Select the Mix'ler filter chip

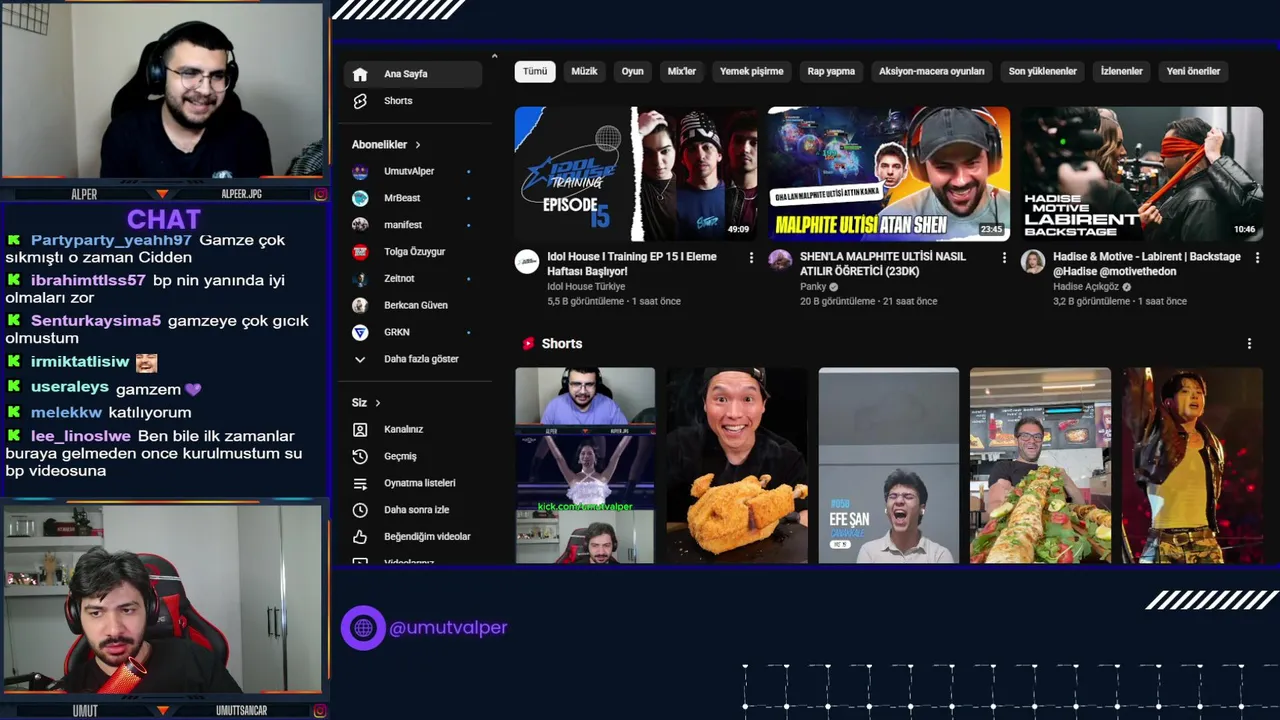click(682, 71)
